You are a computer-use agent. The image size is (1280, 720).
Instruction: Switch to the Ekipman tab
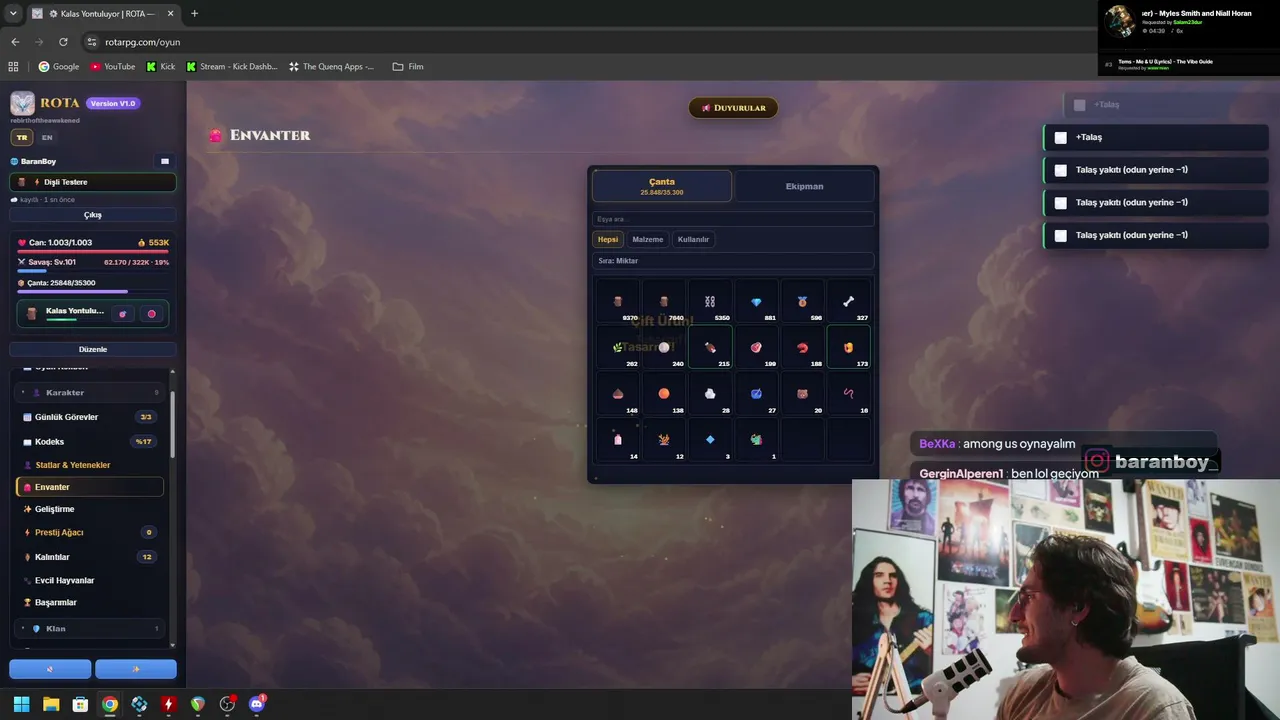point(804,186)
